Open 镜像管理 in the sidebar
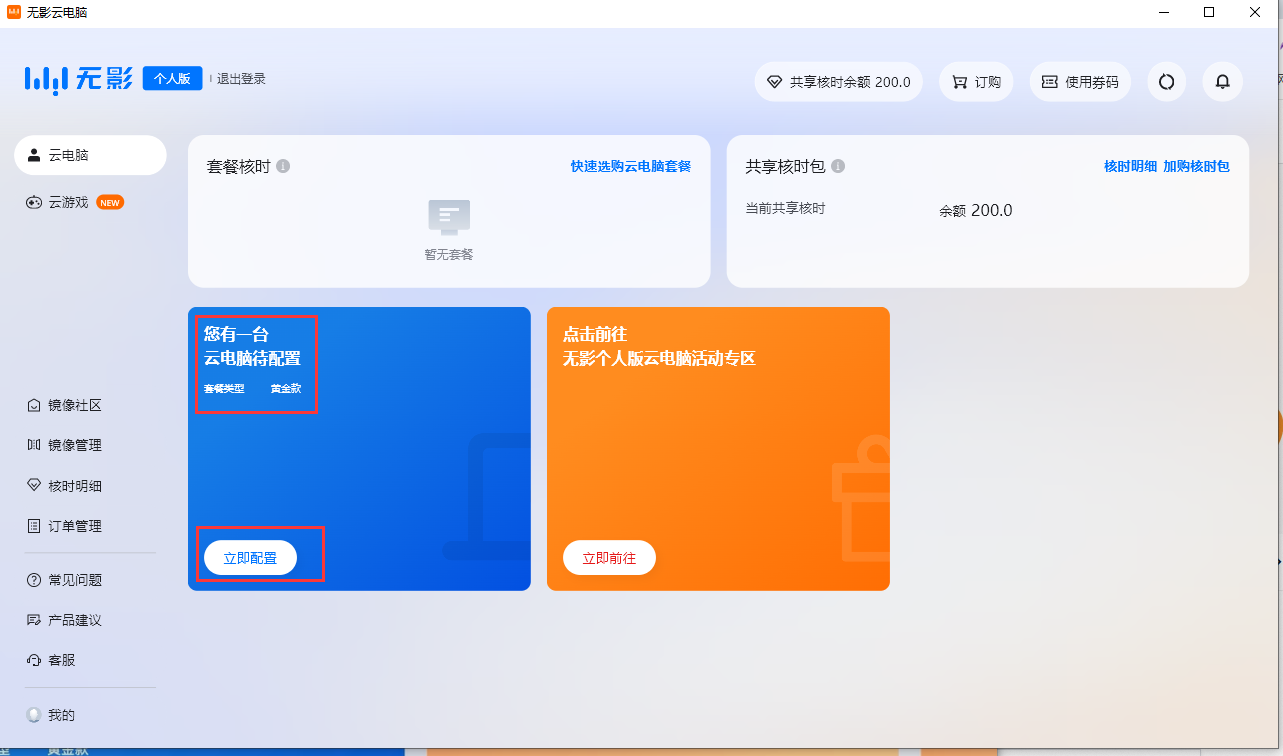The image size is (1283, 756). click(64, 445)
